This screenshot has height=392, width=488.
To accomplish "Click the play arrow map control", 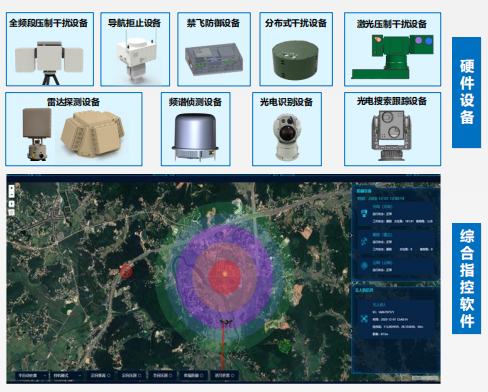I will coord(11,204).
